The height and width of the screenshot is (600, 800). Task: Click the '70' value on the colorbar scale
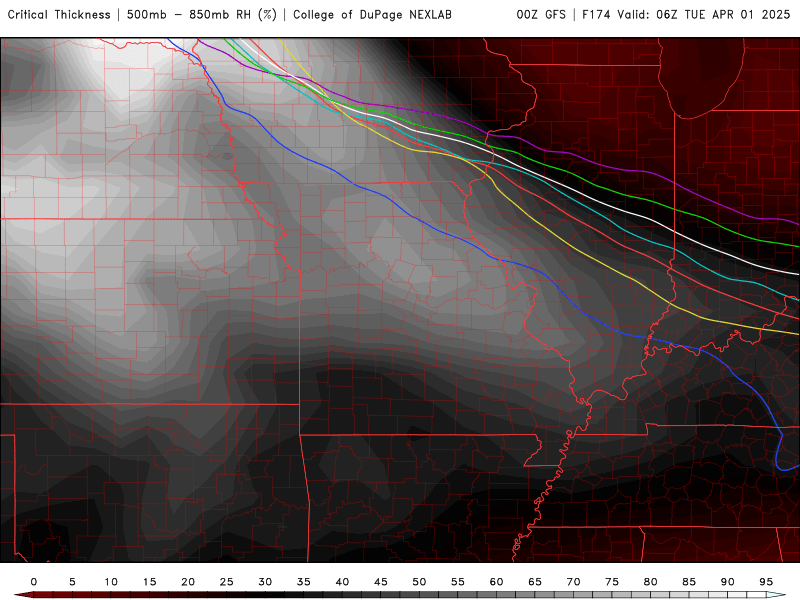tap(573, 582)
